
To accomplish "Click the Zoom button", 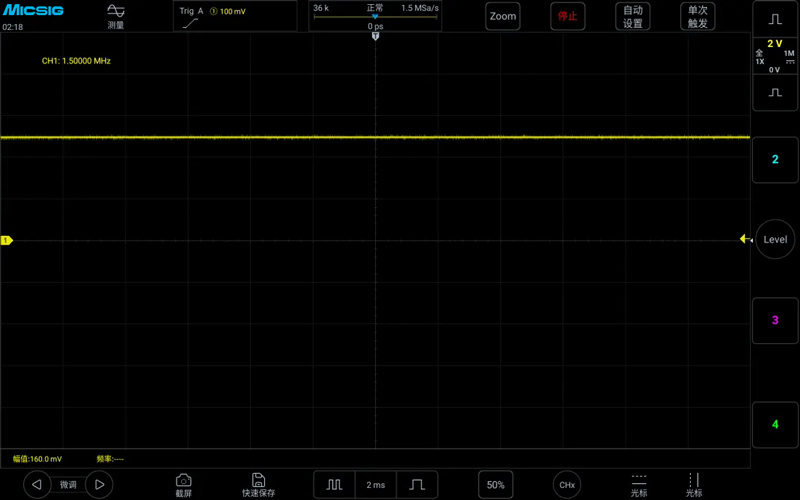I will 503,16.
